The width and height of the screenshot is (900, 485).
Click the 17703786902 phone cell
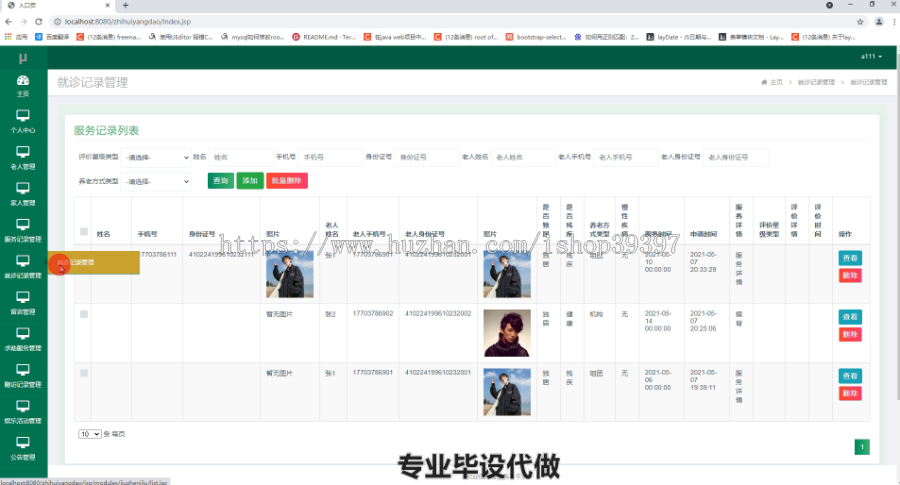pos(373,314)
